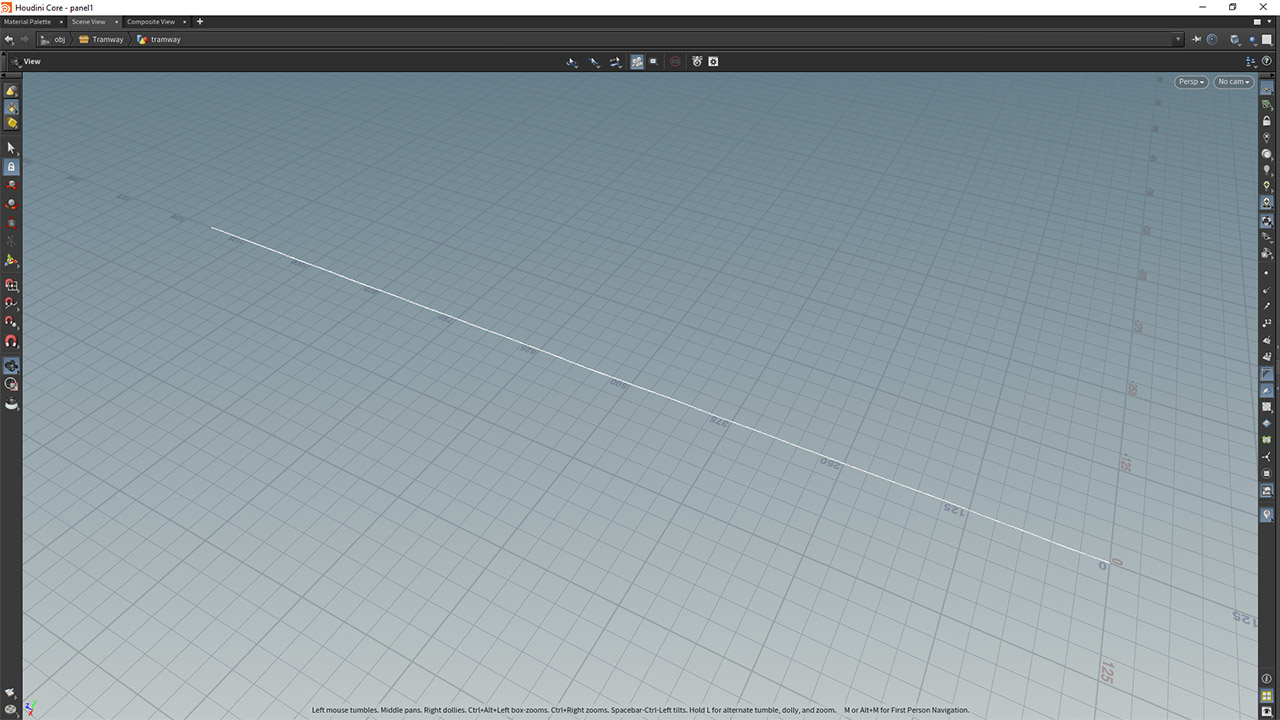Image resolution: width=1280 pixels, height=720 pixels.
Task: Activate the Select arrow tool
Action: pyautogui.click(x=11, y=148)
